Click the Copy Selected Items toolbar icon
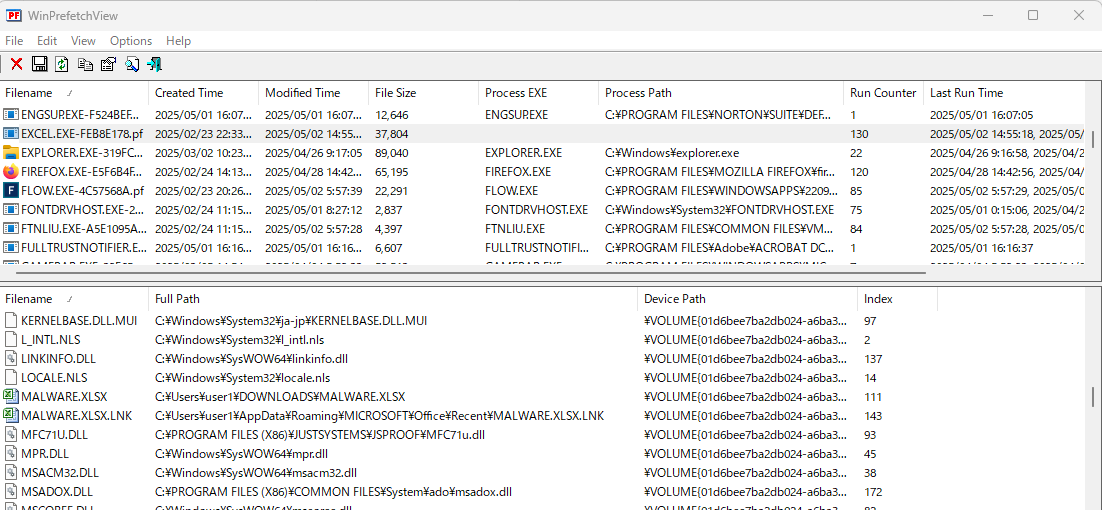The width and height of the screenshot is (1102, 510). (85, 65)
